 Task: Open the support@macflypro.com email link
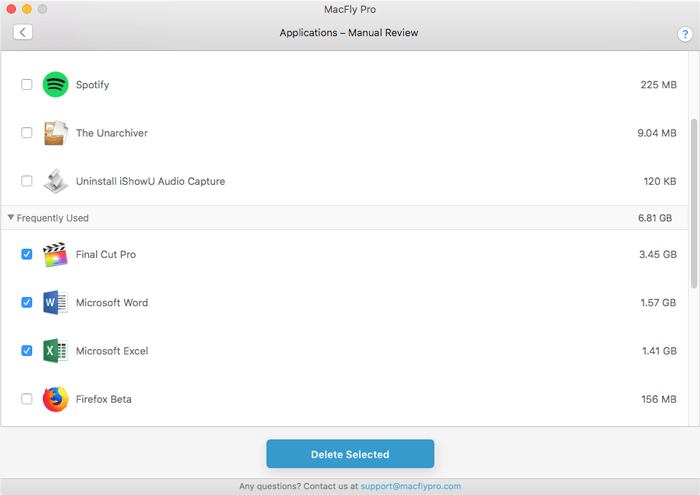pyautogui.click(x=411, y=486)
